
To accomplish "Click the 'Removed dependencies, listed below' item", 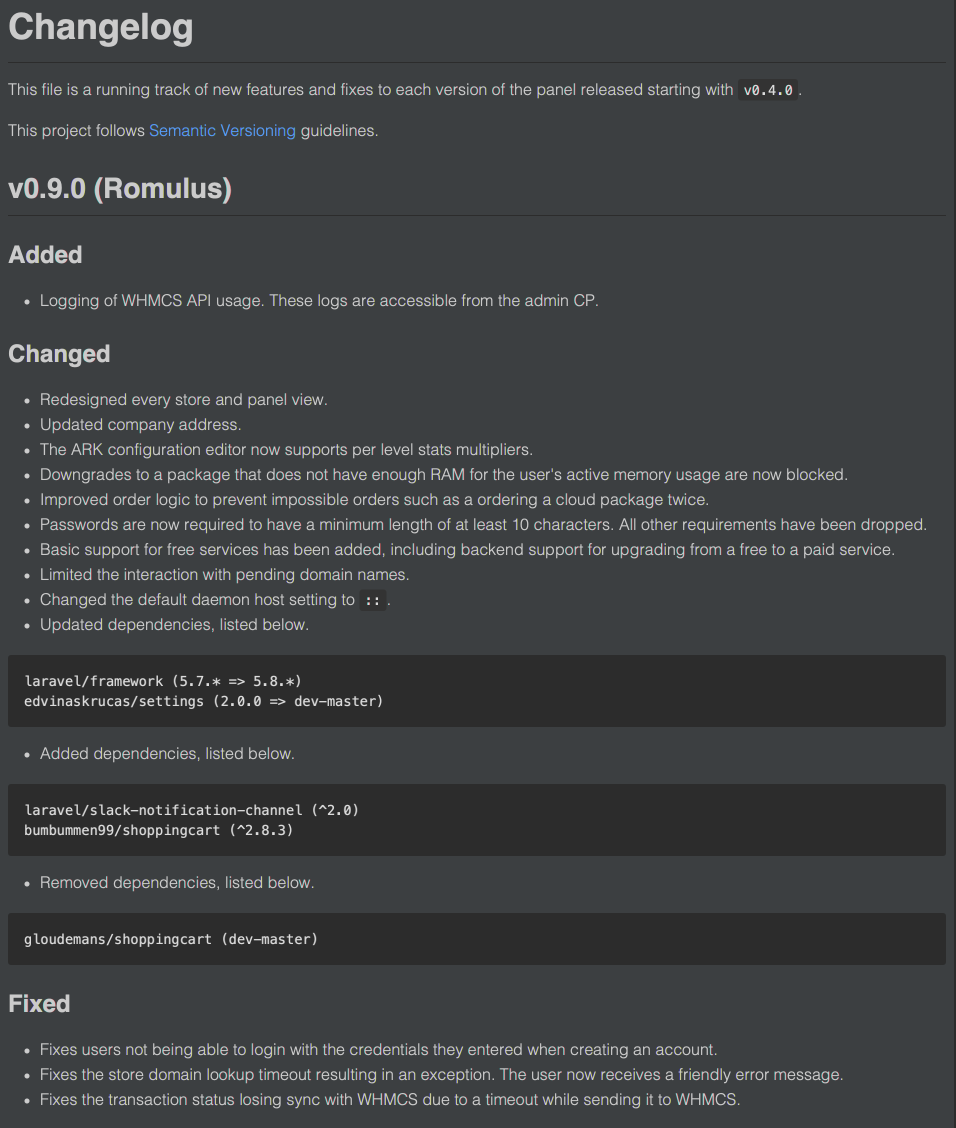I will tap(177, 883).
